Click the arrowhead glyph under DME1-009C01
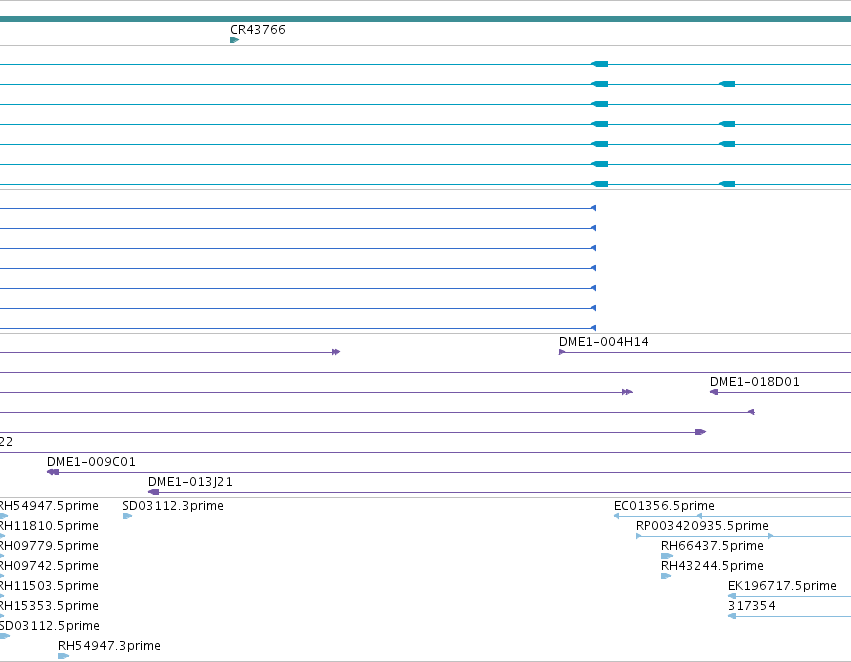Viewport: 851px width, 662px height. (53, 472)
